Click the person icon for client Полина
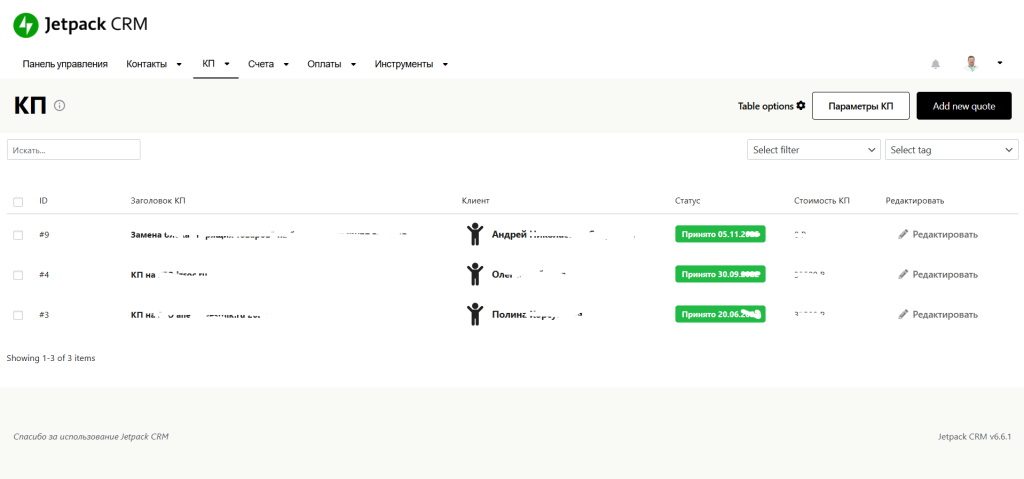1024x479 pixels. point(475,314)
